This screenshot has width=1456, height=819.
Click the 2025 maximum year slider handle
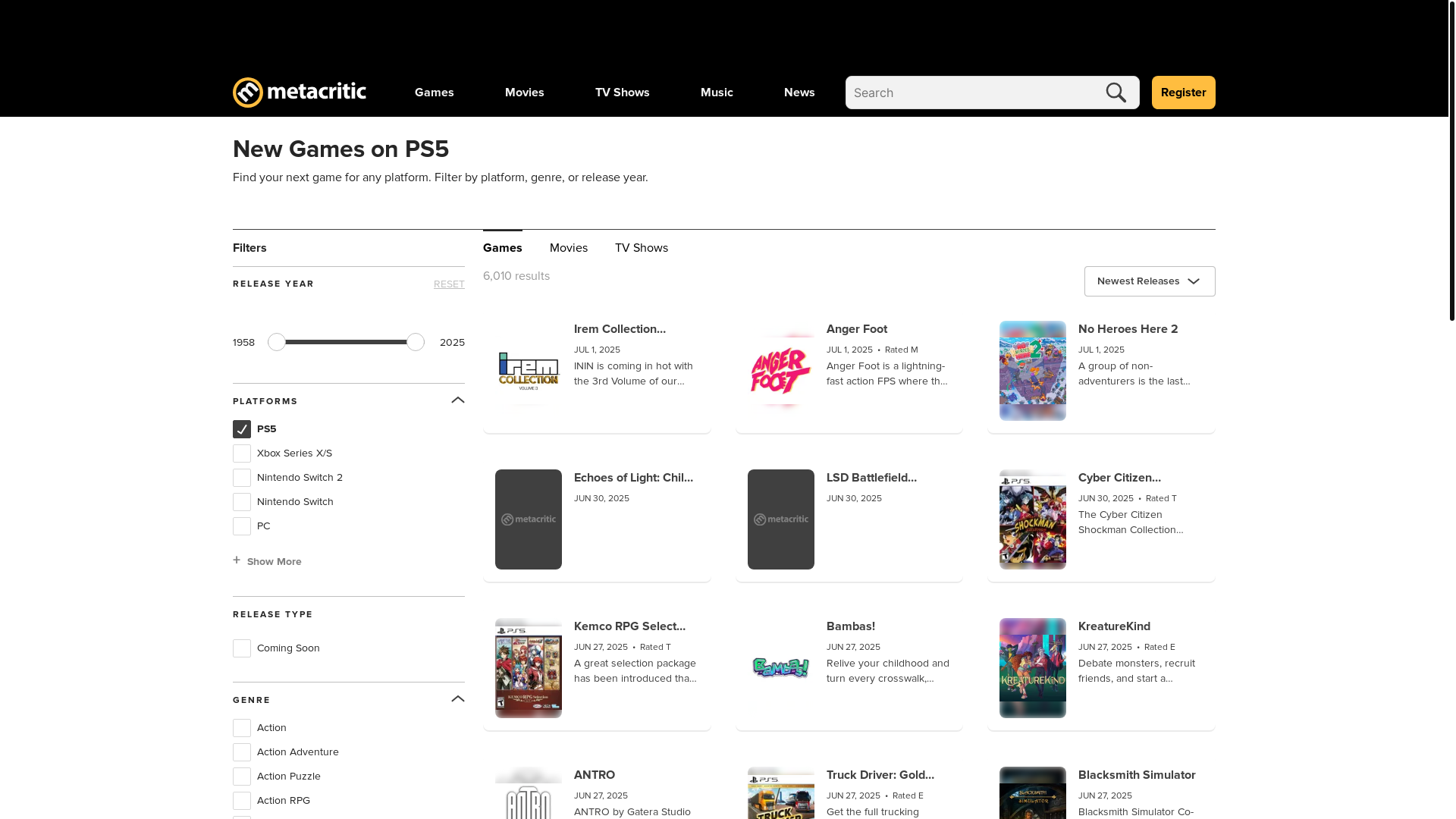pos(416,342)
